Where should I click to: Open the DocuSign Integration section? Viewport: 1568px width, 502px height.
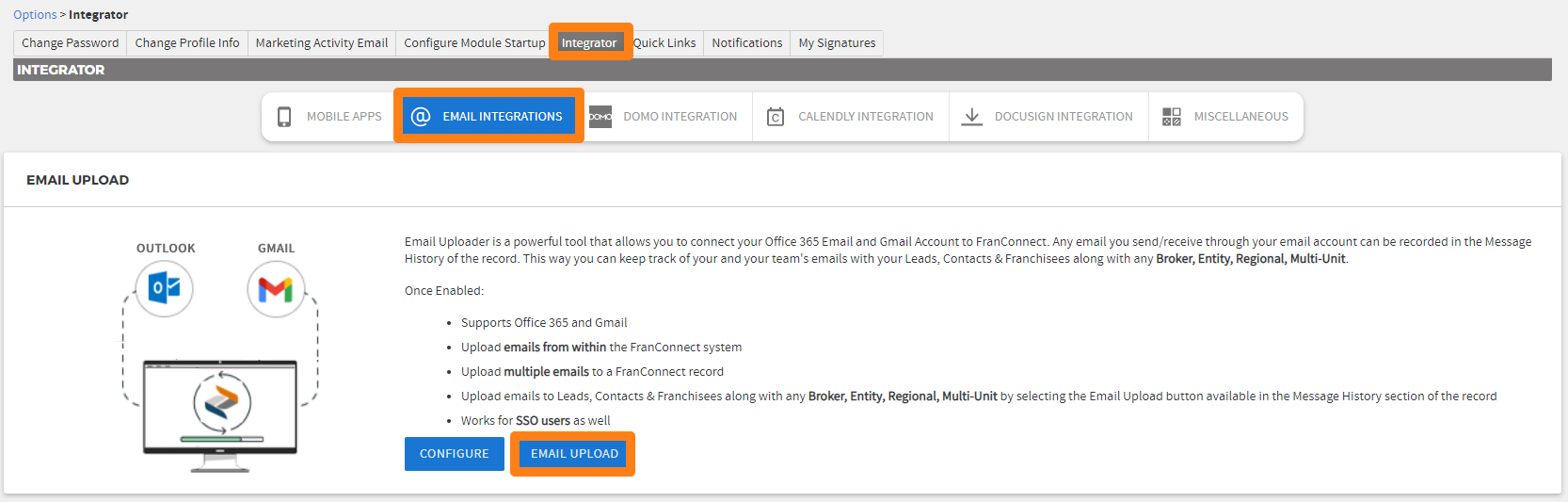point(1048,117)
